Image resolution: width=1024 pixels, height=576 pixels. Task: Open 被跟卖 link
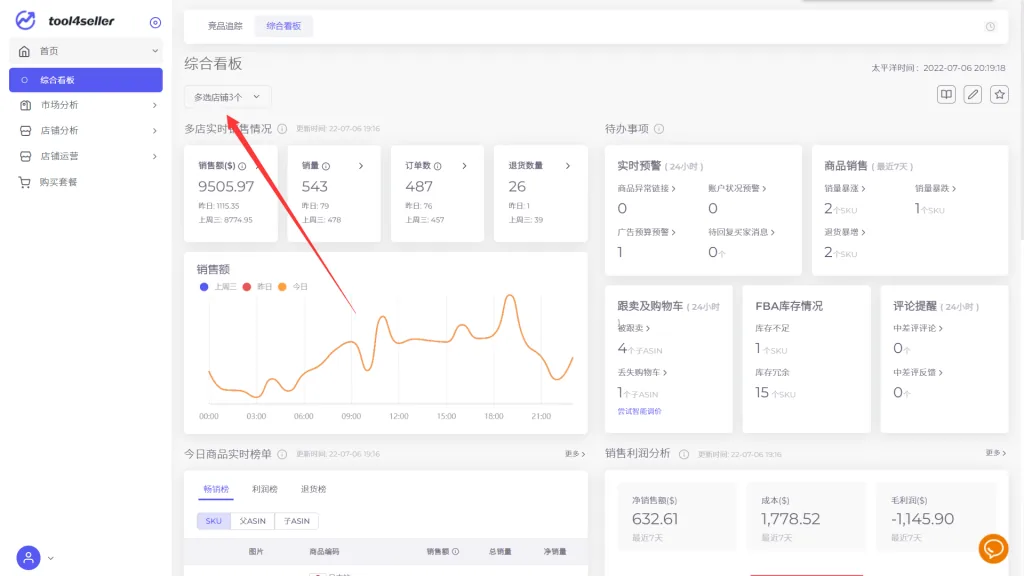coord(633,328)
